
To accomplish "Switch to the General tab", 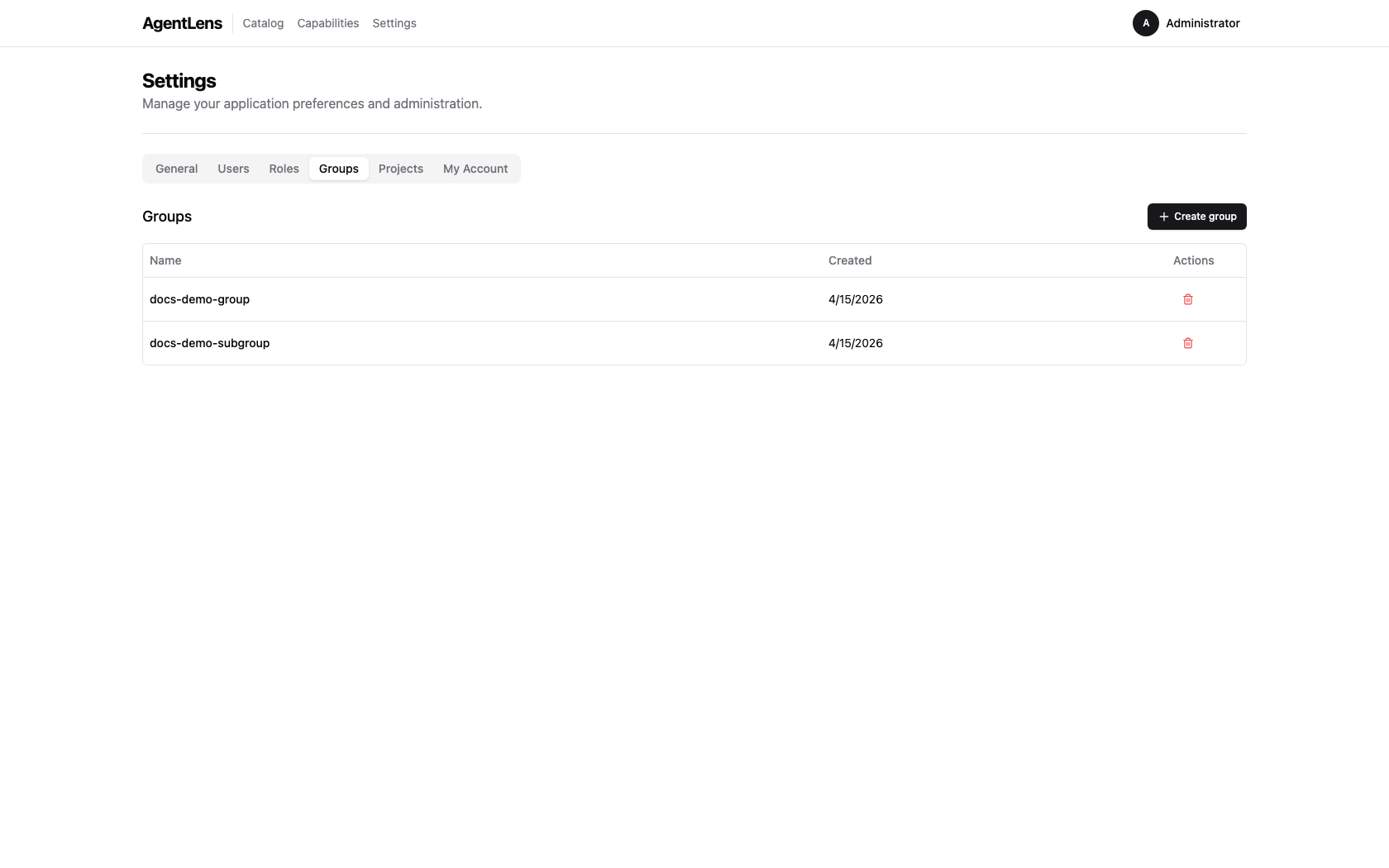I will pyautogui.click(x=176, y=169).
